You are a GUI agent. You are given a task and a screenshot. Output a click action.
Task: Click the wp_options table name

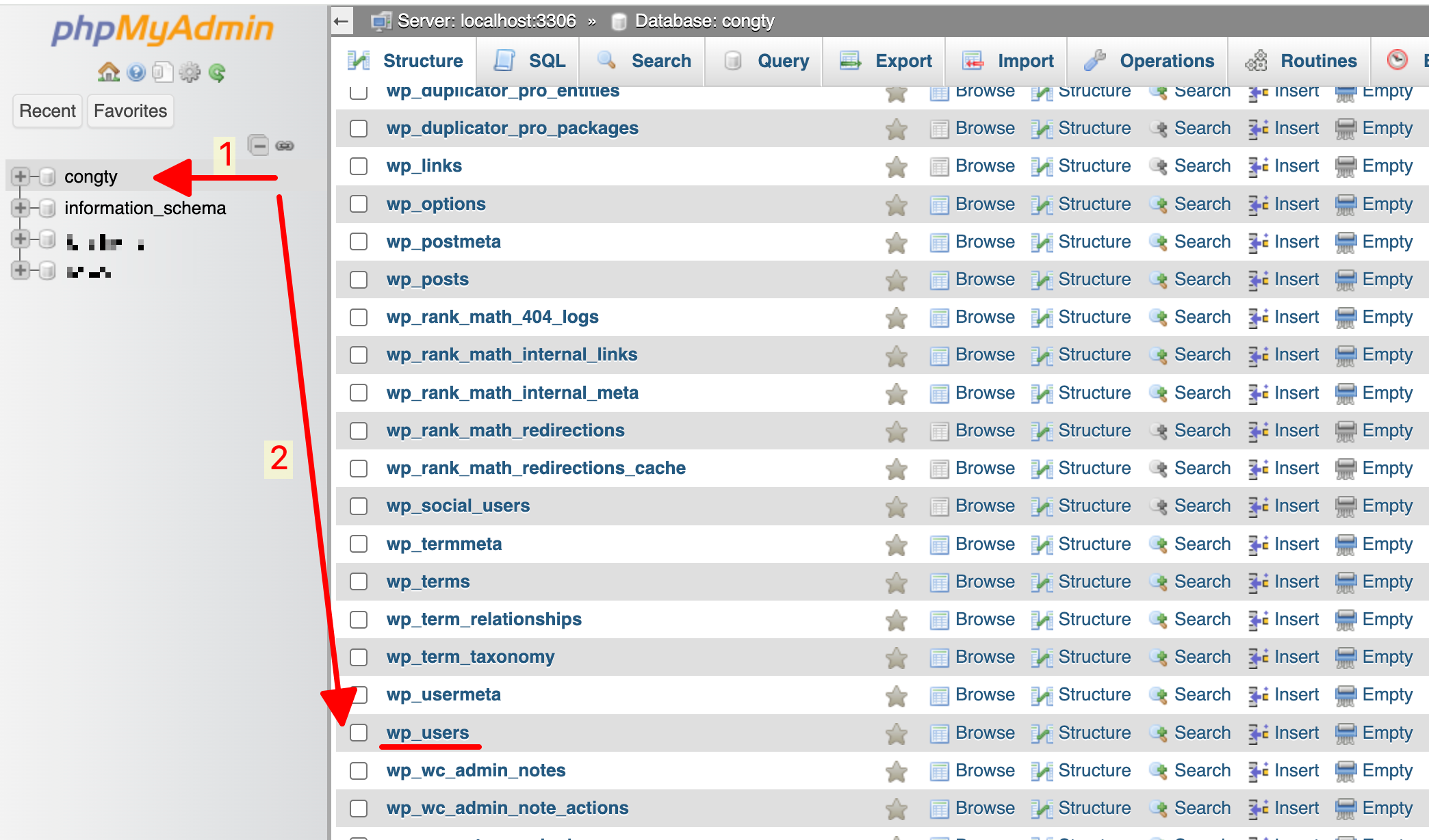pos(436,205)
